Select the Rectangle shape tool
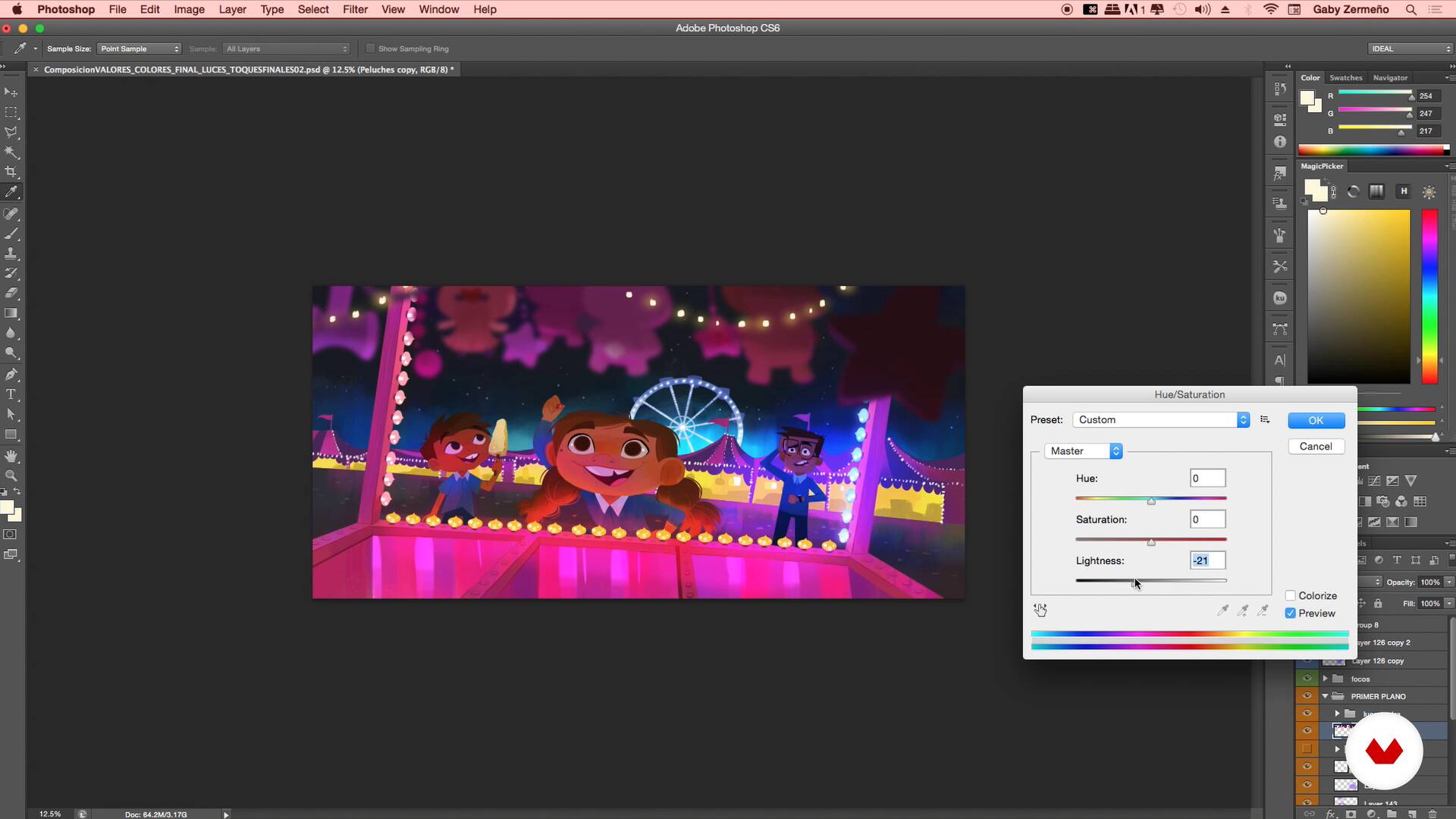The height and width of the screenshot is (819, 1456). tap(11, 435)
